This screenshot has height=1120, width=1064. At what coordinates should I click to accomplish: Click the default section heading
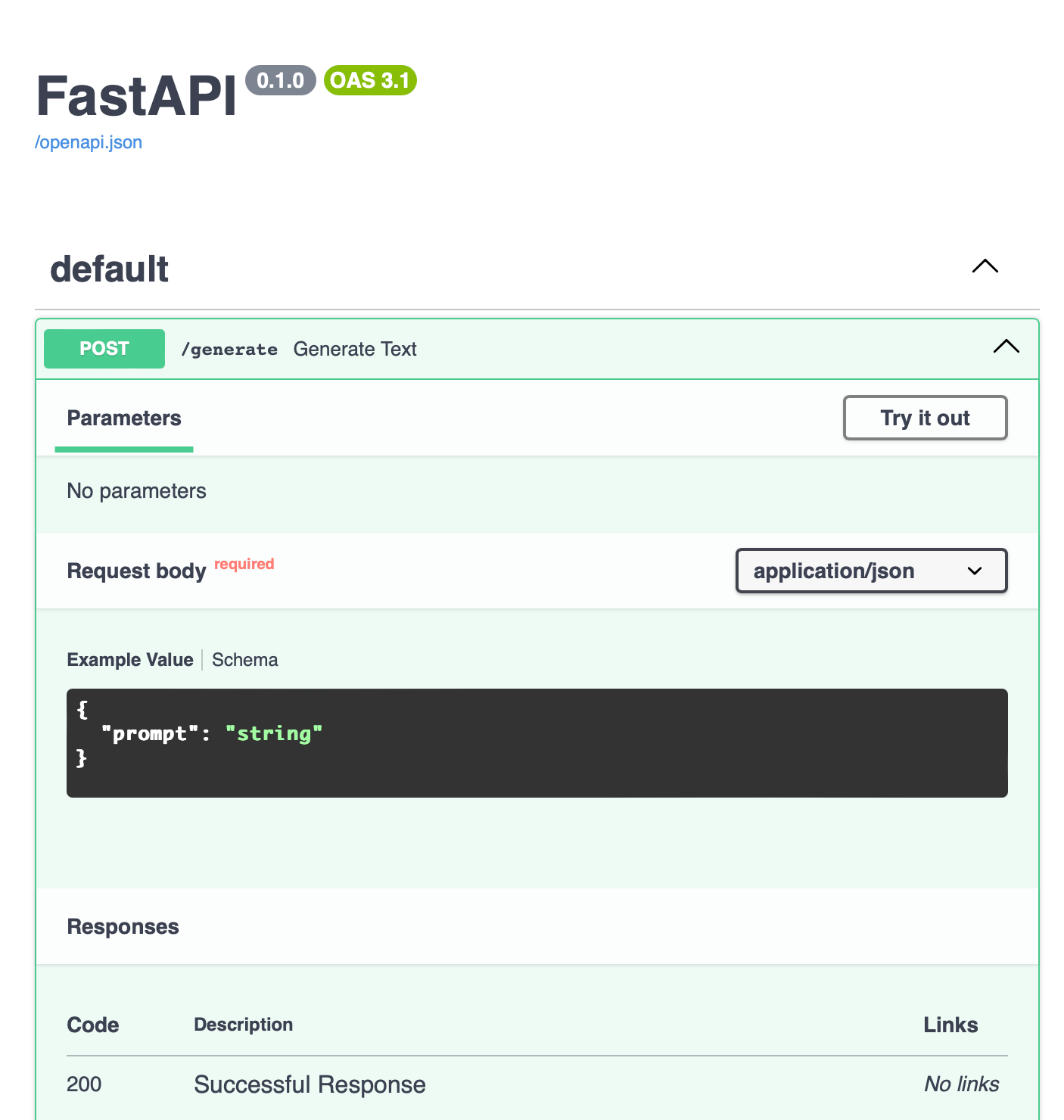point(110,269)
